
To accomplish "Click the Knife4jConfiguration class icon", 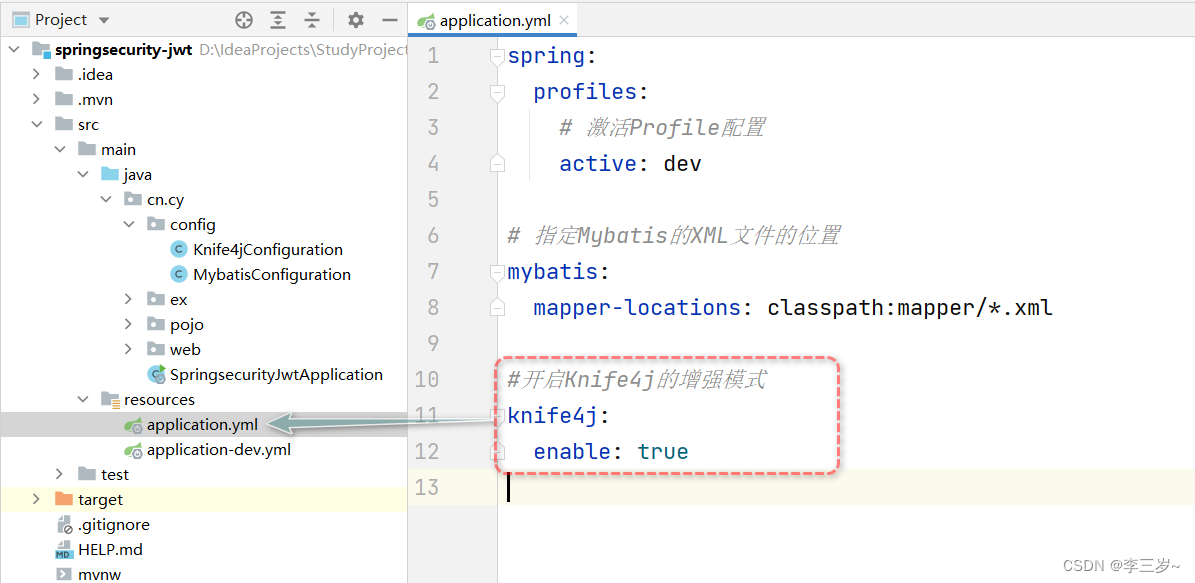I will [179, 250].
